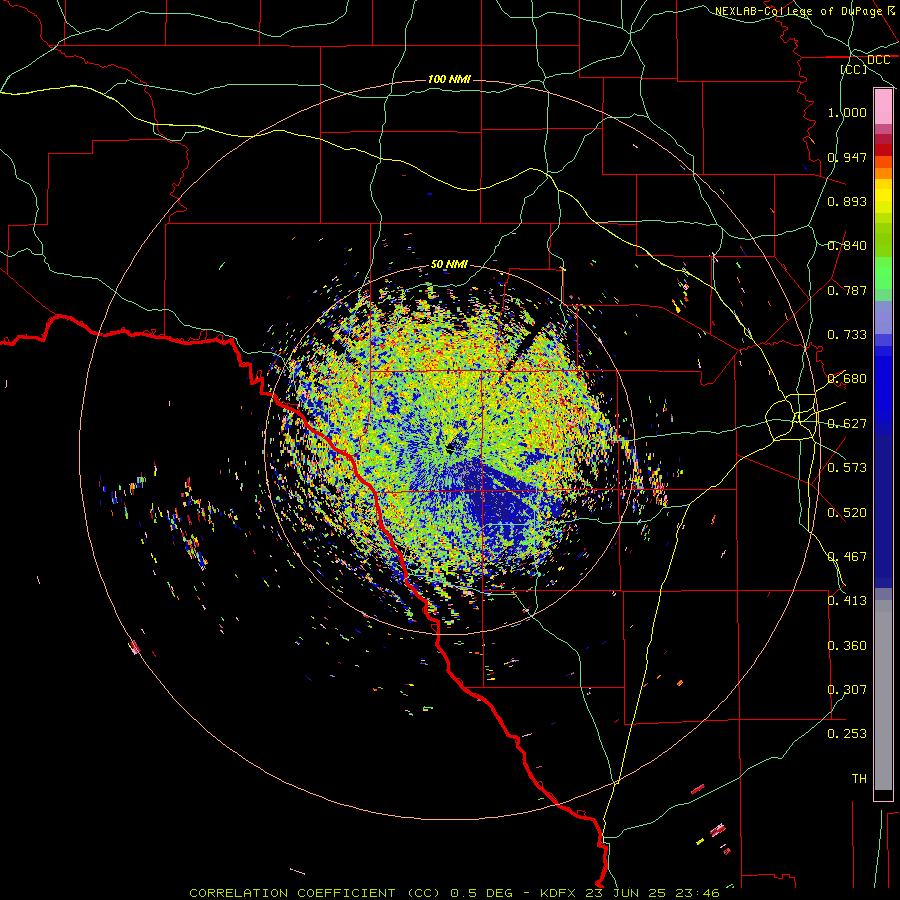Select the 1.000 legend value
900x900 pixels.
pos(847,112)
